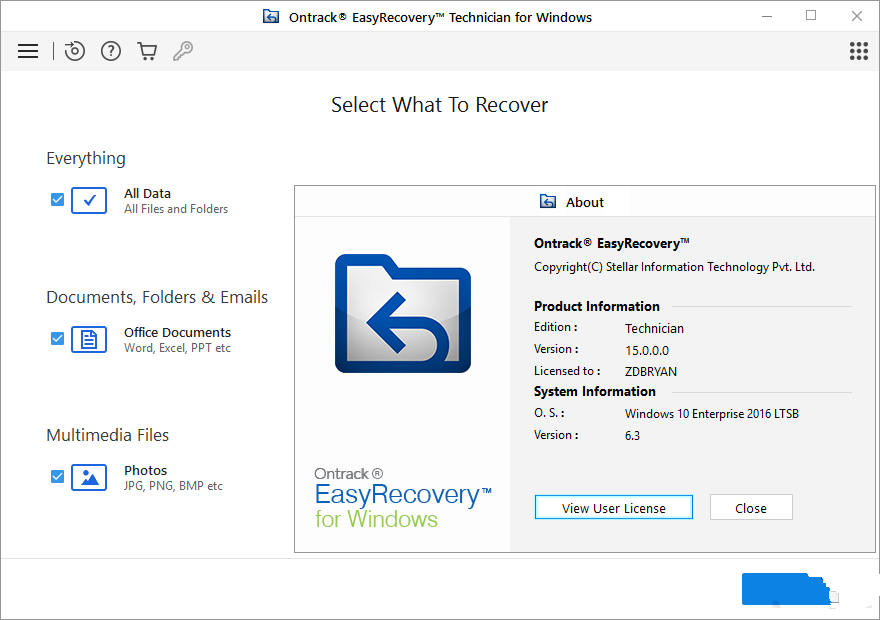This screenshot has height=620, width=880.
Task: Click the 'JPG, PNG, BMP etc' description
Action: 173,486
